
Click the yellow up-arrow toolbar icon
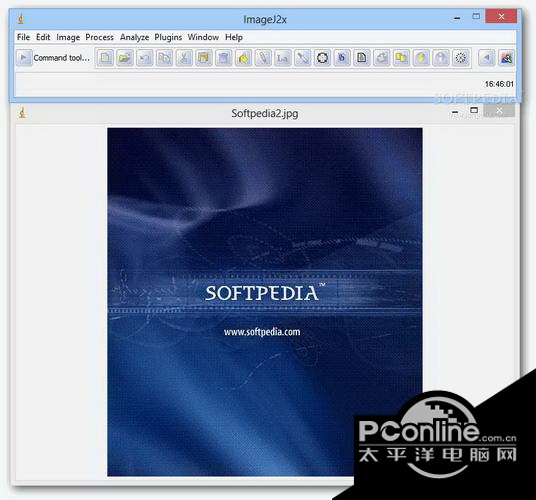(421, 58)
